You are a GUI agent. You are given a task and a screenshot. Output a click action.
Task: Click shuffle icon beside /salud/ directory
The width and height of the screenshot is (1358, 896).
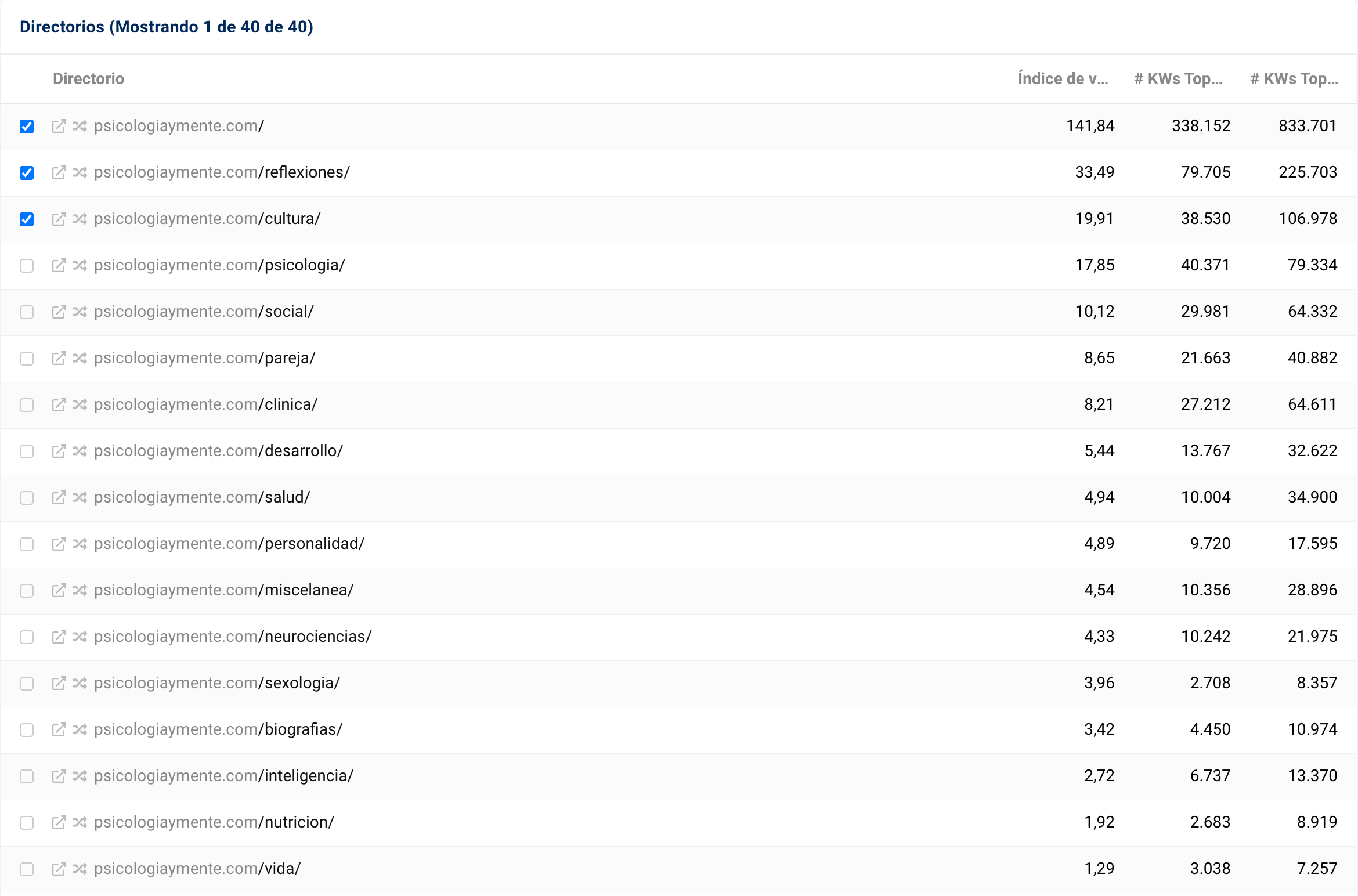point(80,498)
